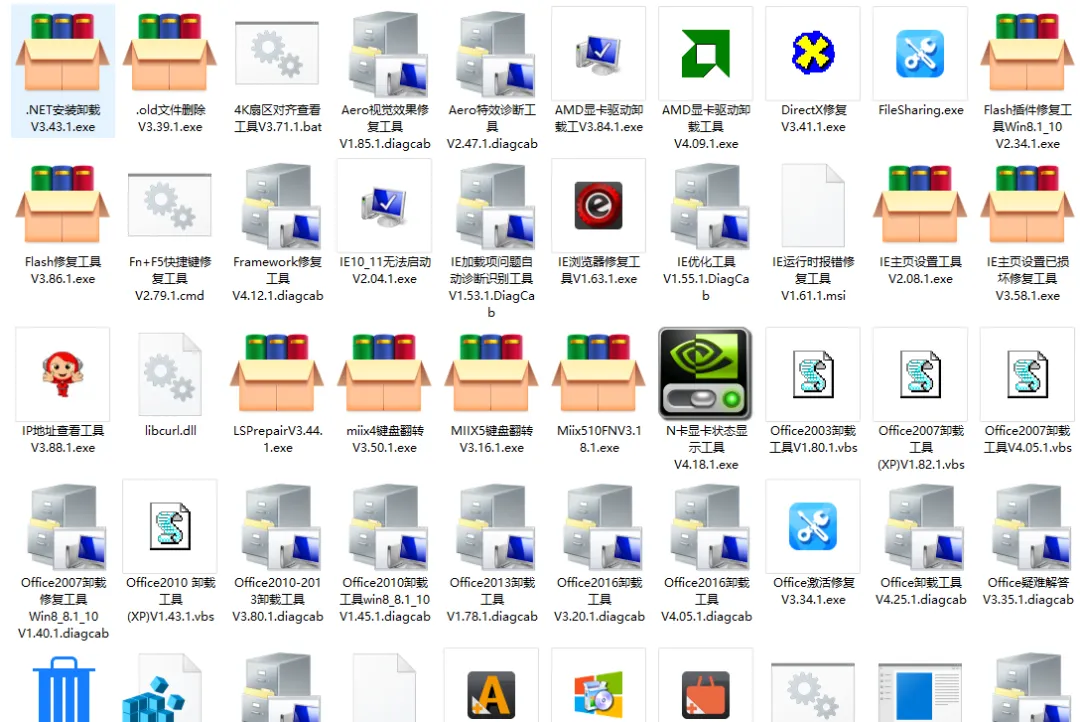Screen dimensions: 1080x722
Task: Run the IE浏览器修复工具 V1.63.1
Action: [x=598, y=205]
